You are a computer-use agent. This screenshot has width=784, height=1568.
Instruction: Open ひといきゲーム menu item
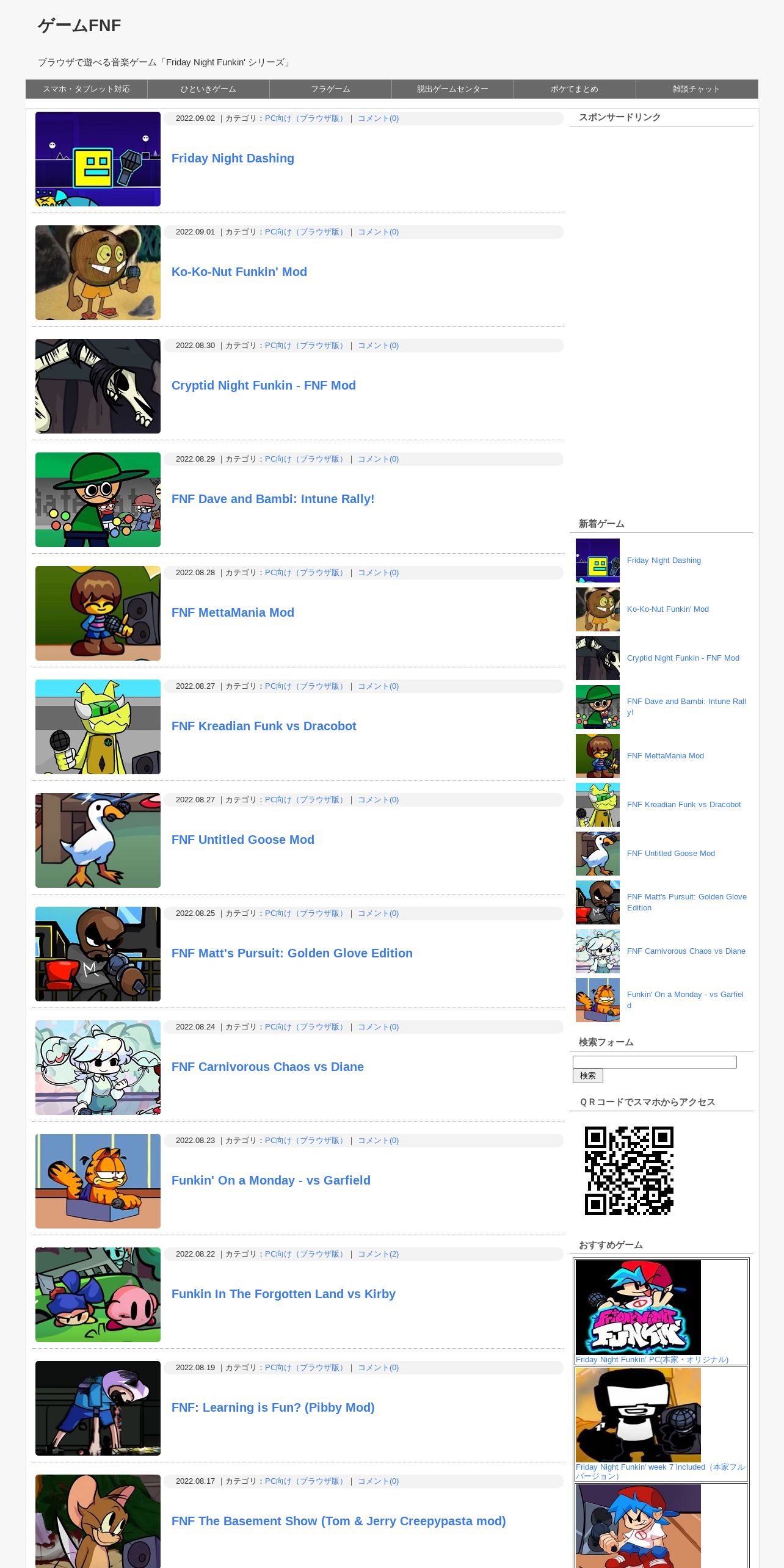click(208, 89)
